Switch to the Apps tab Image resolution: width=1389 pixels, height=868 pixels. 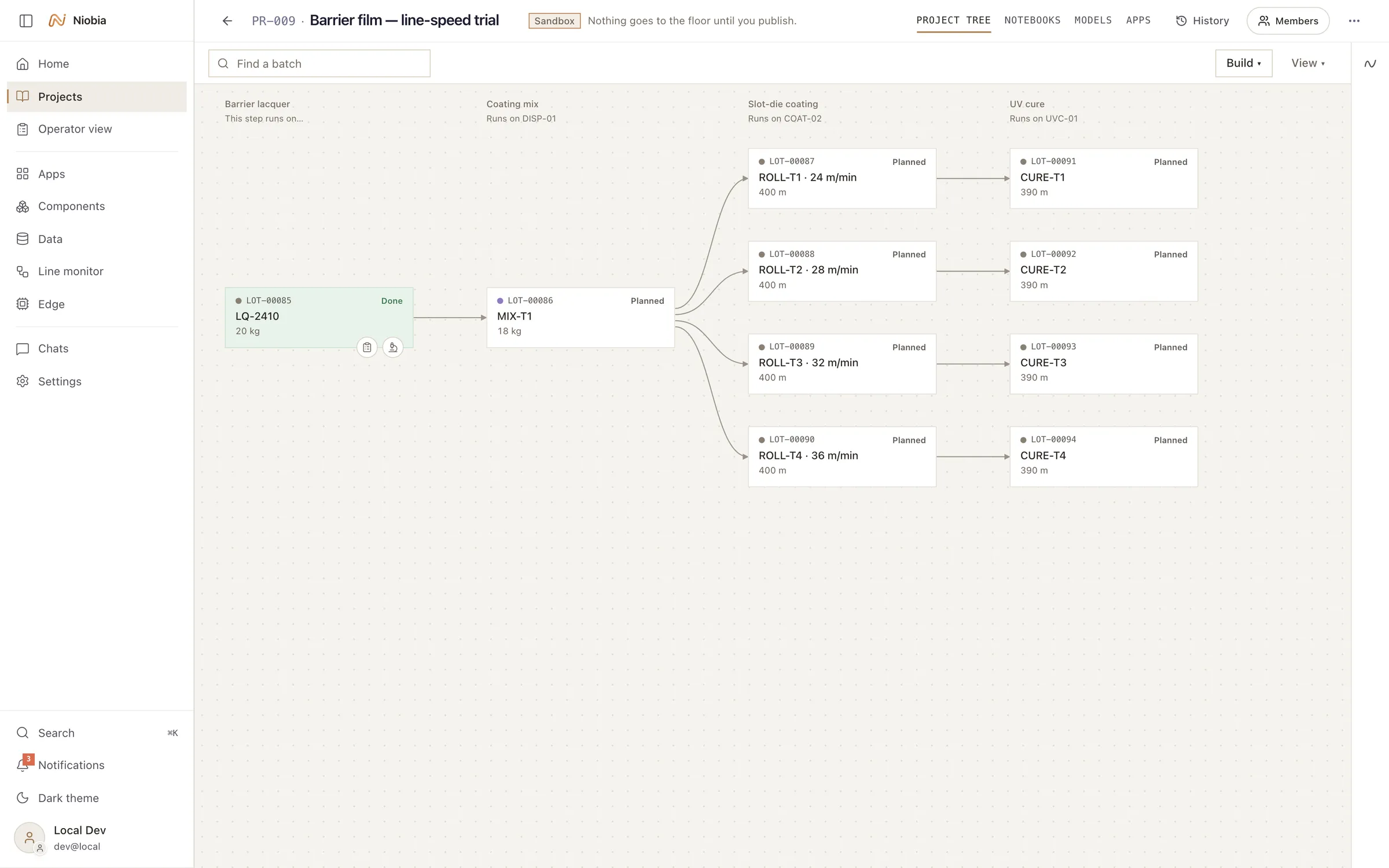coord(1138,21)
